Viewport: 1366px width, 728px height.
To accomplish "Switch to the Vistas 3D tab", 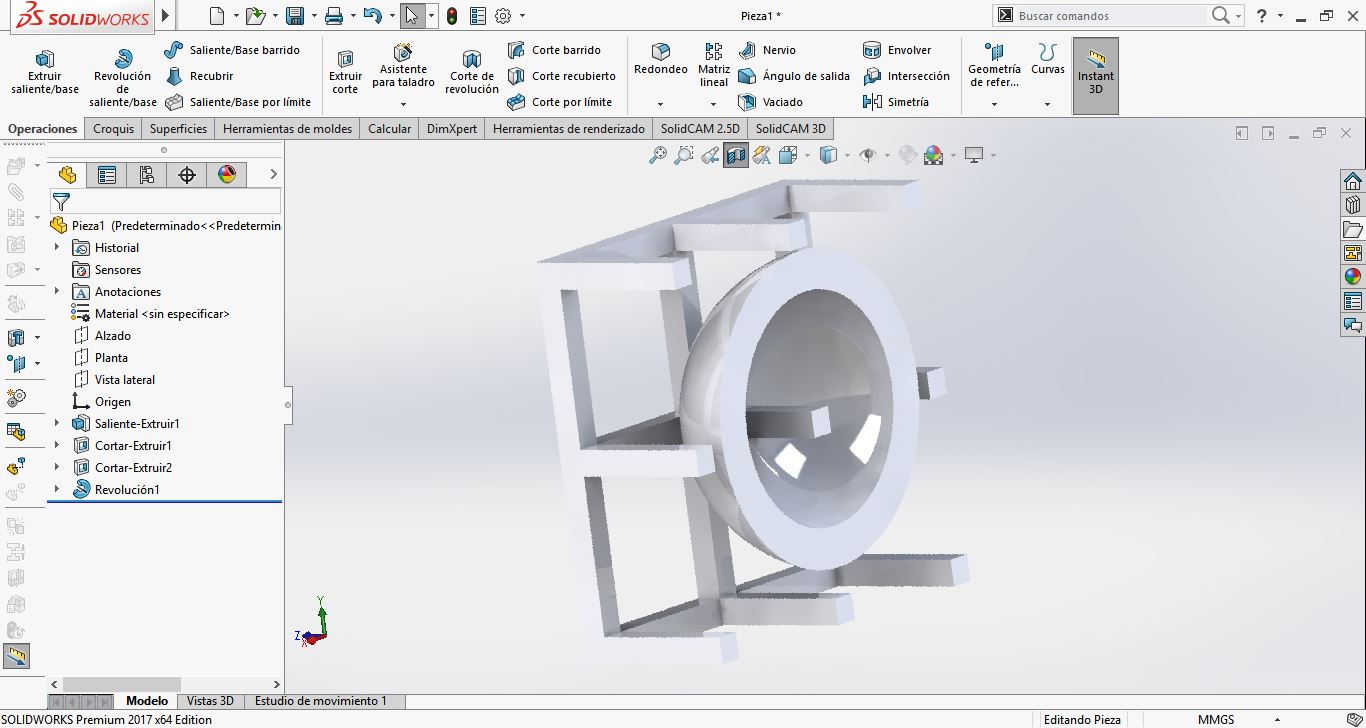I will 210,701.
